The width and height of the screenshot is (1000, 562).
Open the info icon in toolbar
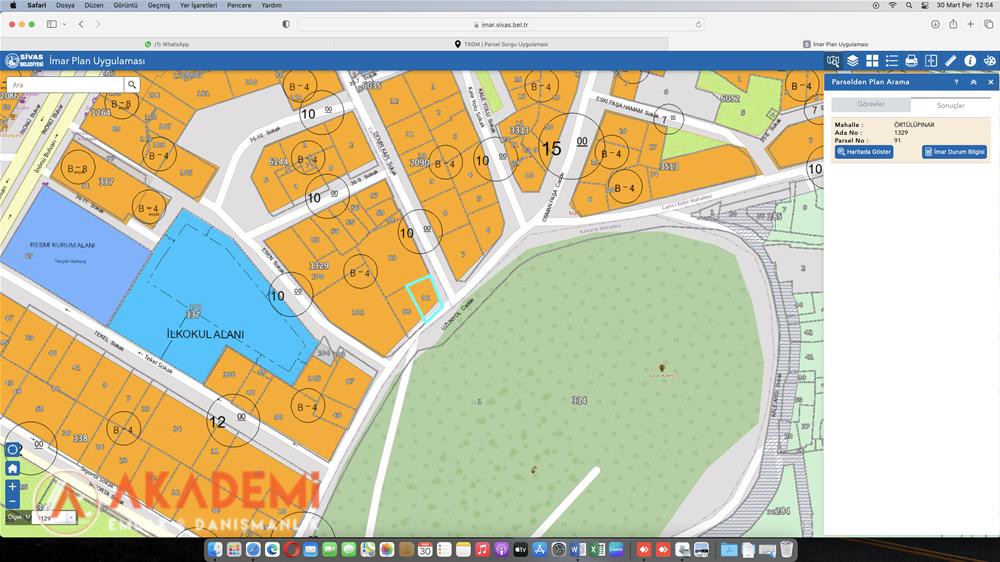click(x=970, y=61)
